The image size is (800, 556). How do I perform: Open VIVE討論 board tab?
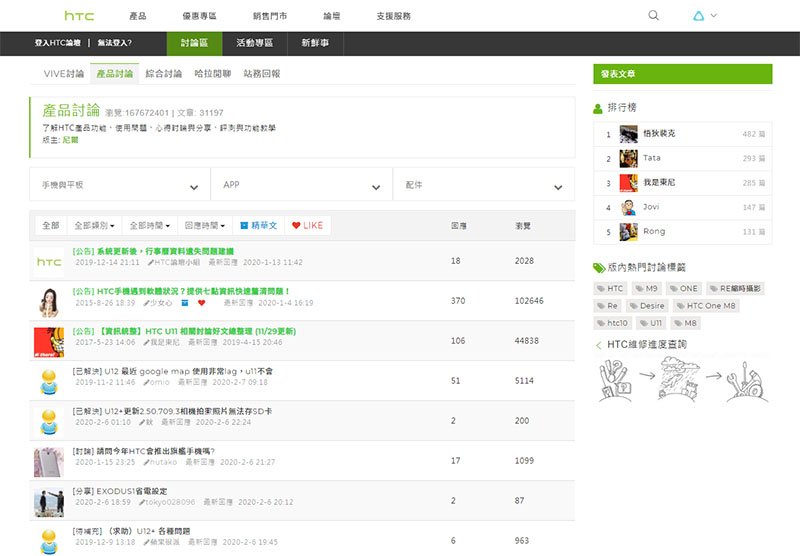tap(64, 74)
